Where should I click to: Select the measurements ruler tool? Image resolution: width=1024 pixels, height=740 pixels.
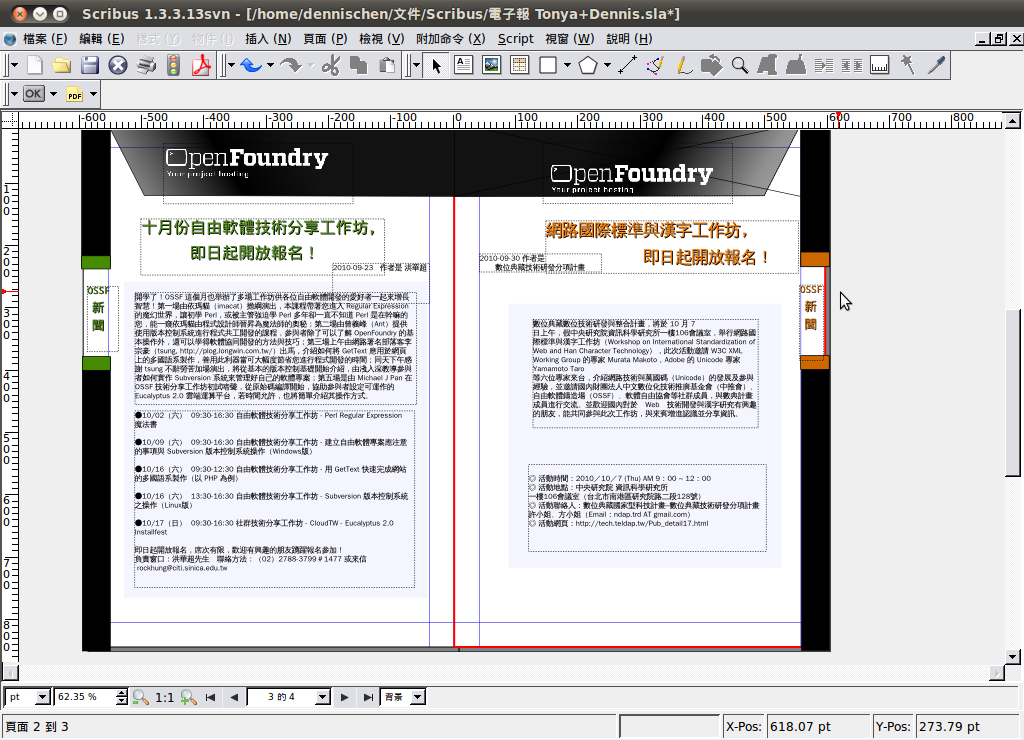click(x=880, y=65)
